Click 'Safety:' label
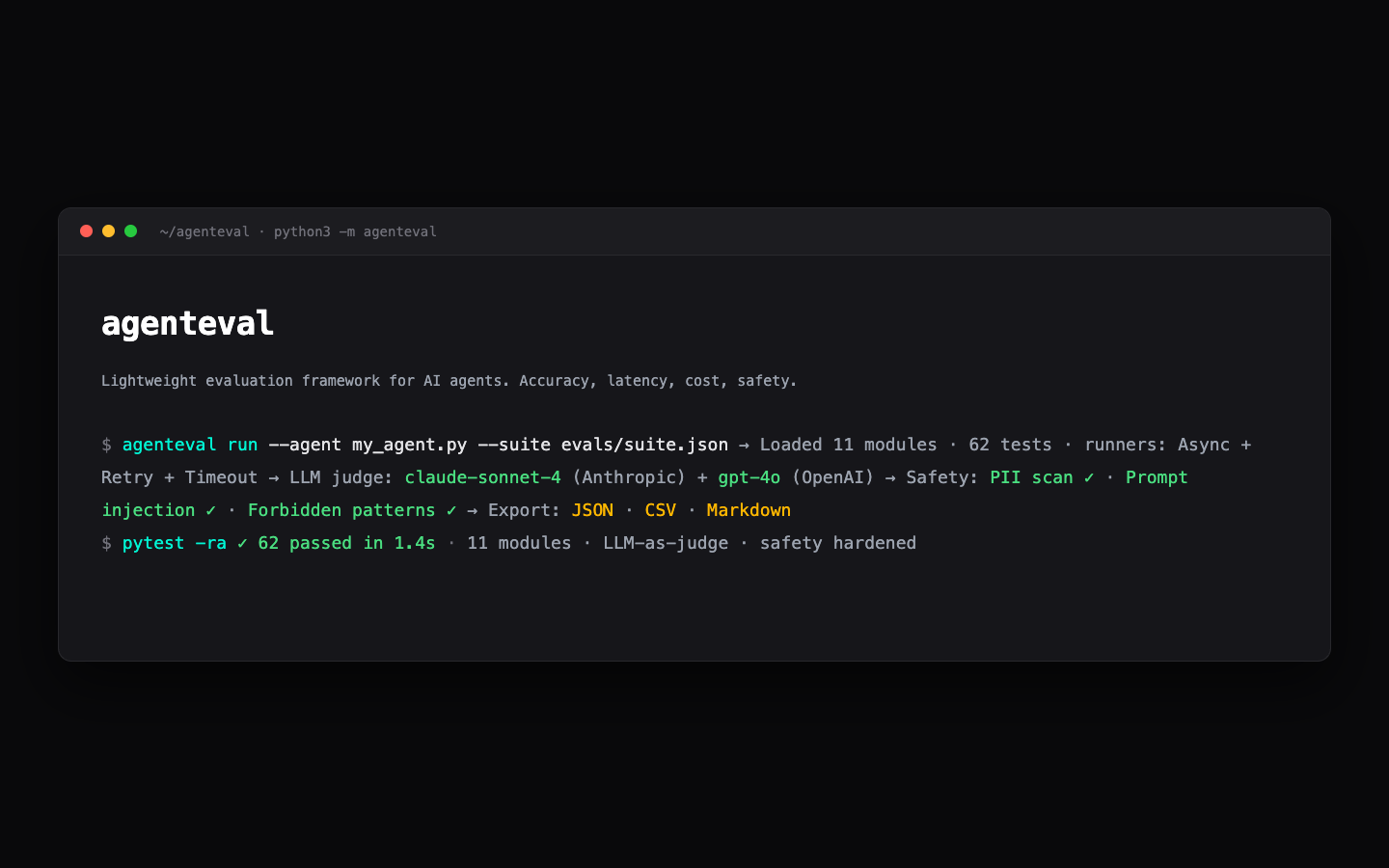The width and height of the screenshot is (1389, 868). pos(942,477)
